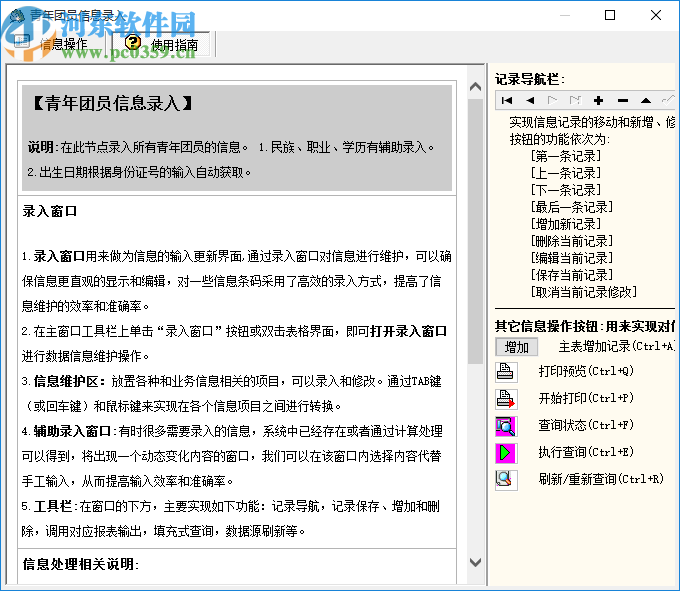Viewport: 680px width, 591px height.
Task: Click the heading 信息处理相关说明:
Action: [x=81, y=564]
